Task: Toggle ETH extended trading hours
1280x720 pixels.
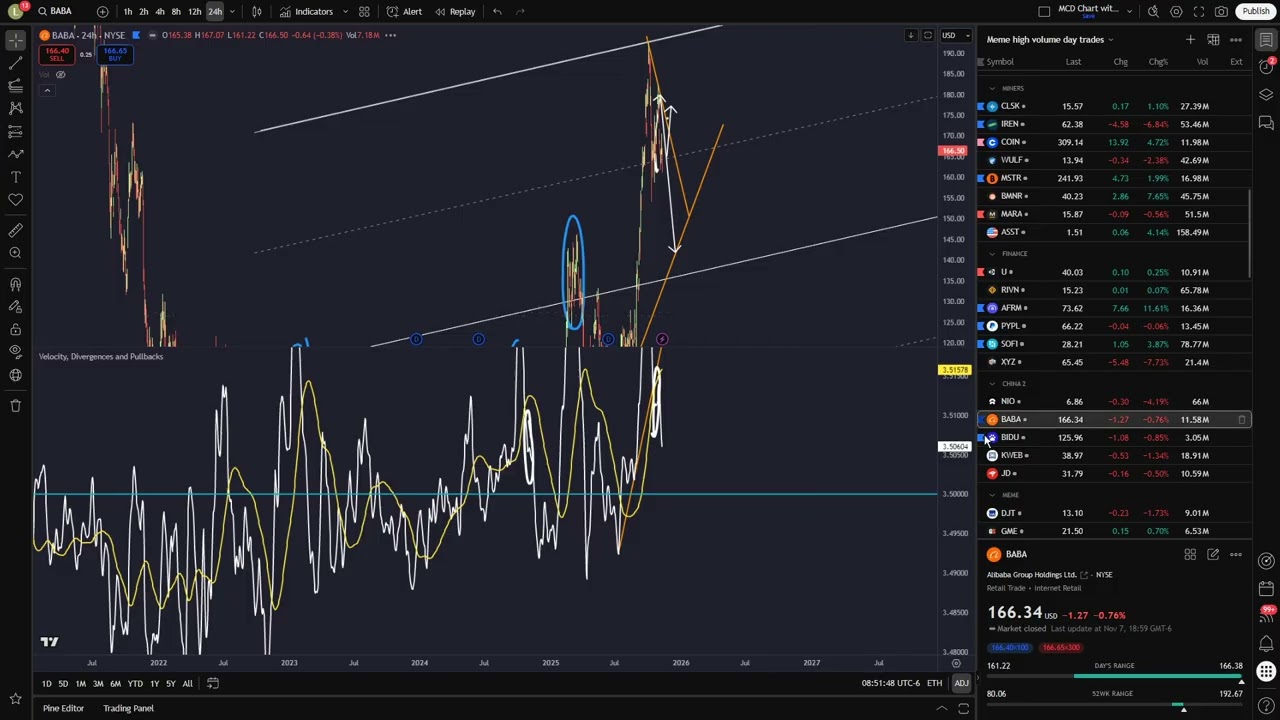Action: tap(934, 683)
